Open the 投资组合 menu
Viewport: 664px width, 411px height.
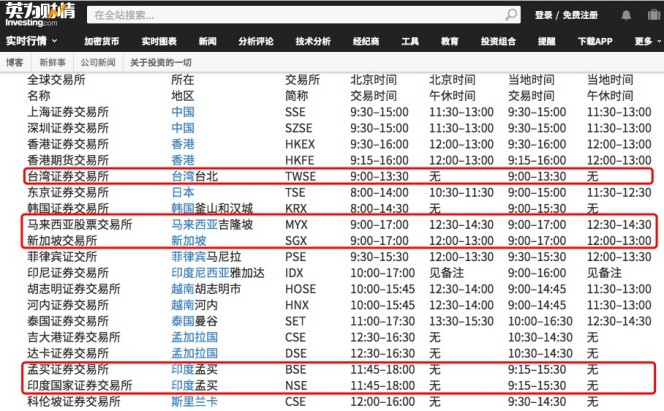click(498, 41)
